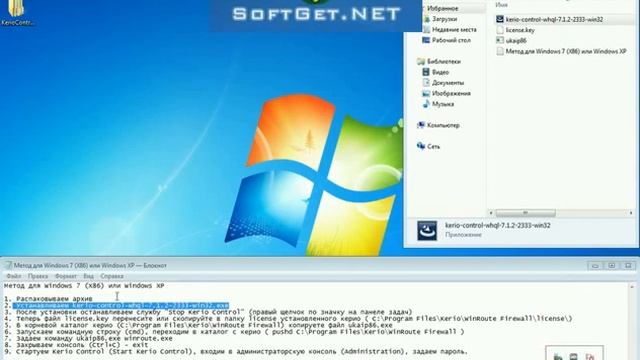Click the Приложение file type label

(463, 235)
